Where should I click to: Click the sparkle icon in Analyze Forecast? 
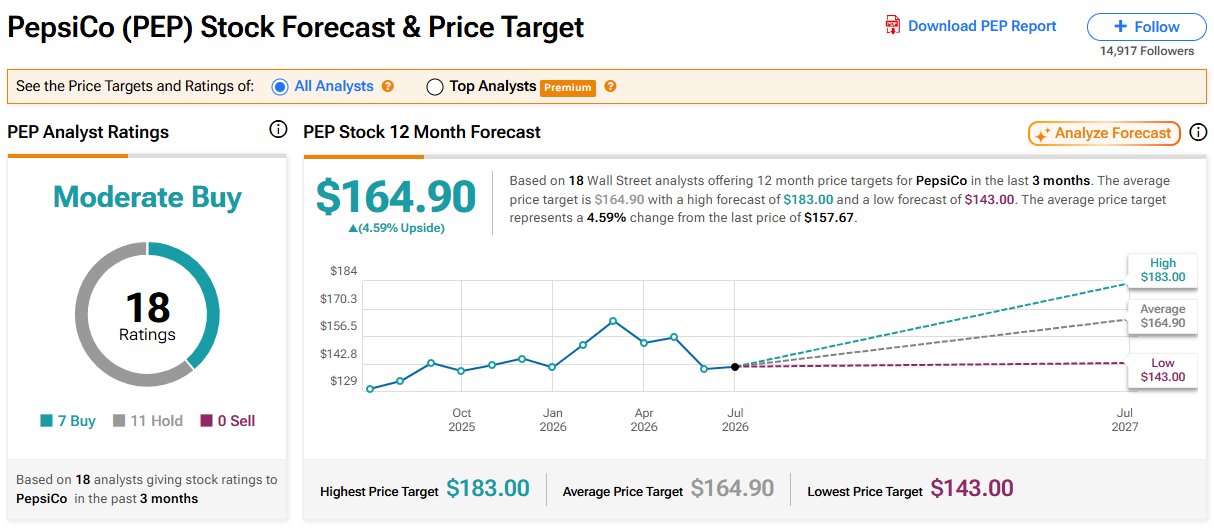click(x=1043, y=134)
